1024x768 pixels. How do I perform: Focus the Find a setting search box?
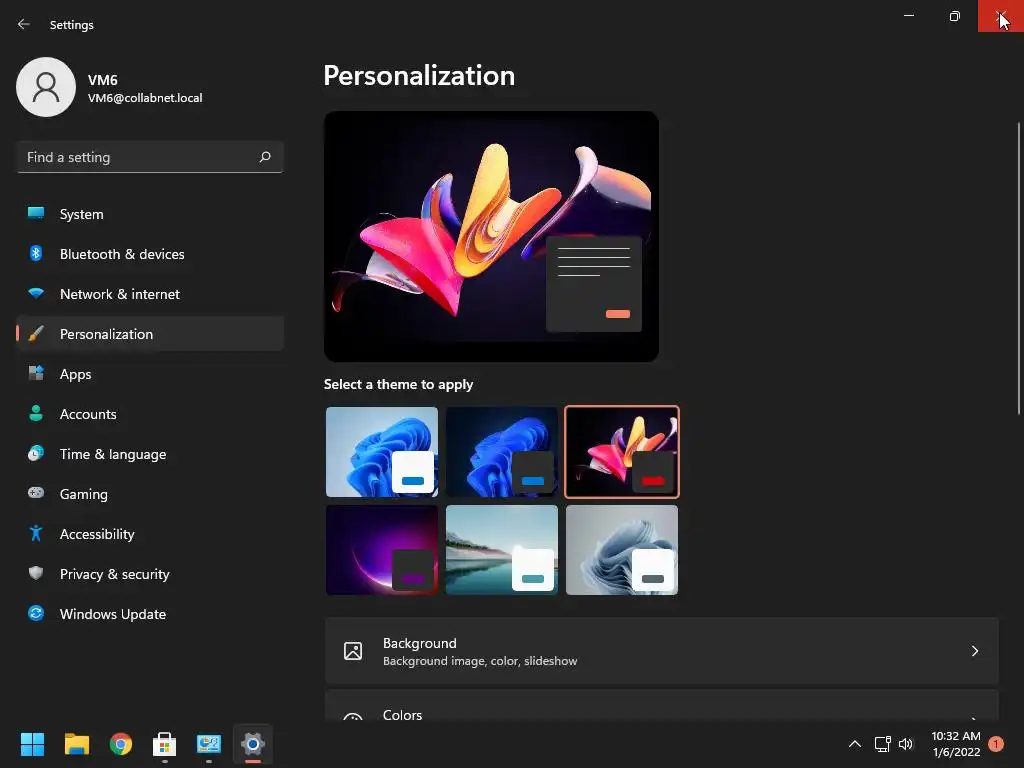[150, 157]
